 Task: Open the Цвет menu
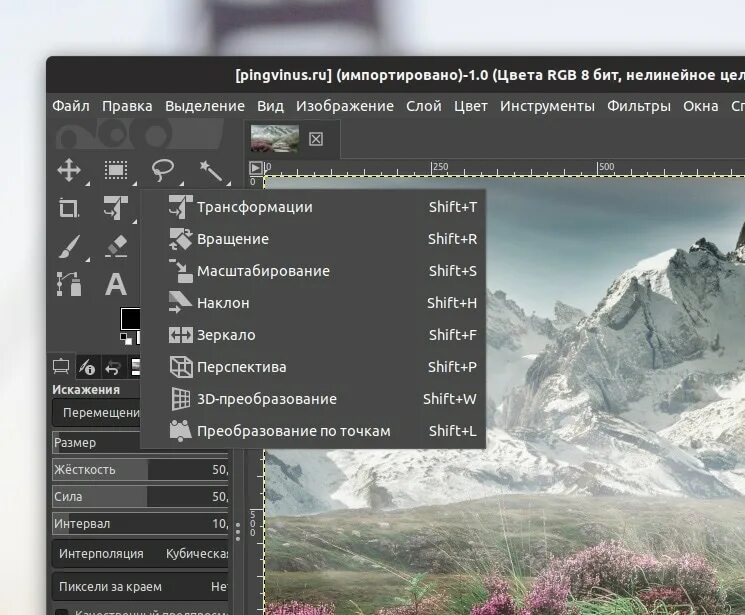pos(471,106)
